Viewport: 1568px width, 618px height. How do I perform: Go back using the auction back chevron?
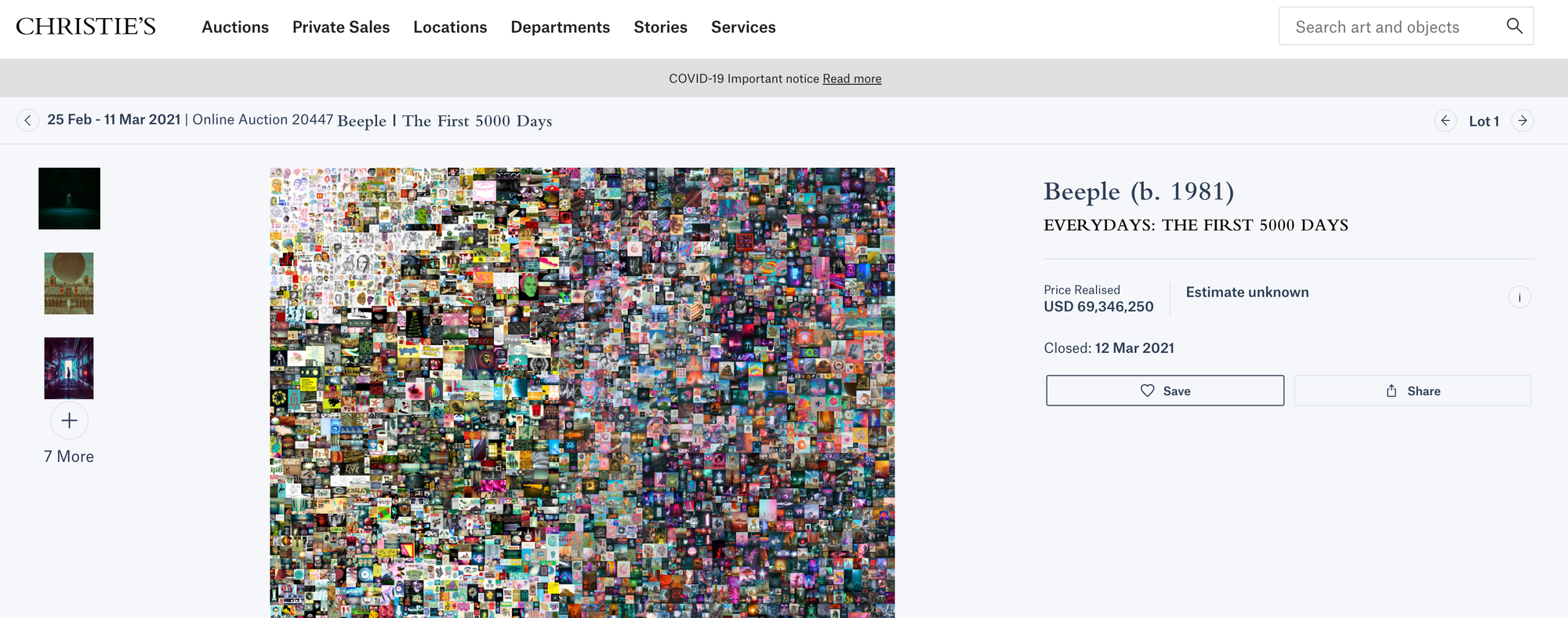tap(28, 121)
